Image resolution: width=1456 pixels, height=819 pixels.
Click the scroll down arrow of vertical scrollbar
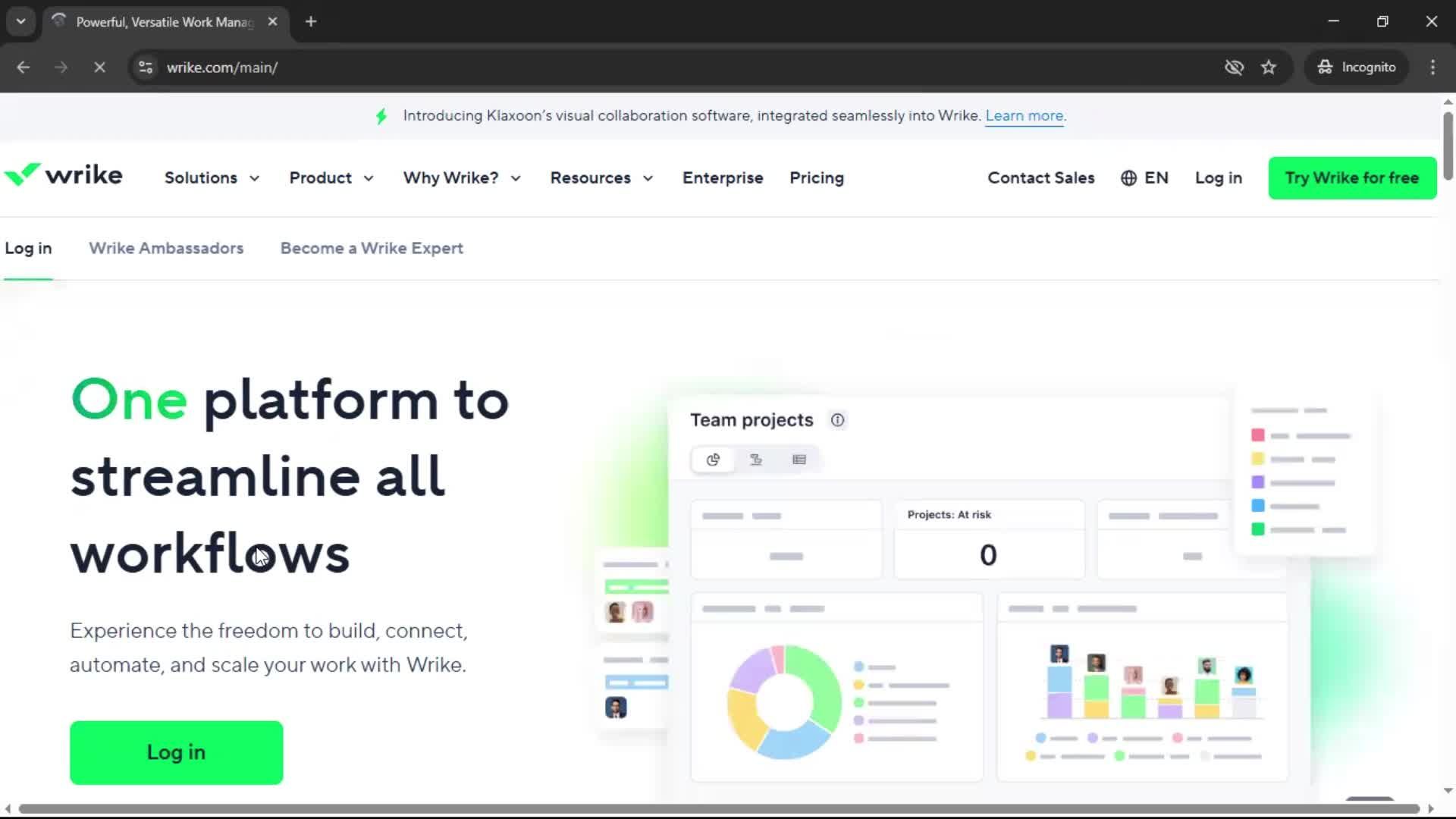[x=1448, y=790]
